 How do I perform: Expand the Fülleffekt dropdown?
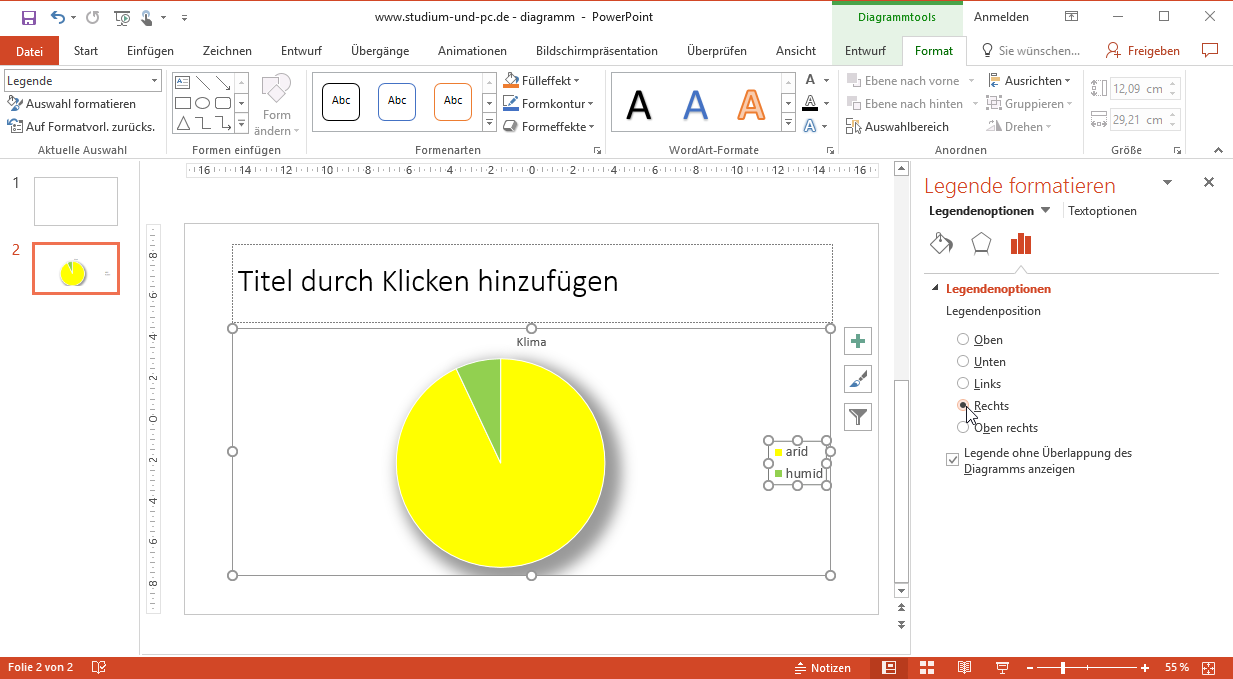[576, 81]
